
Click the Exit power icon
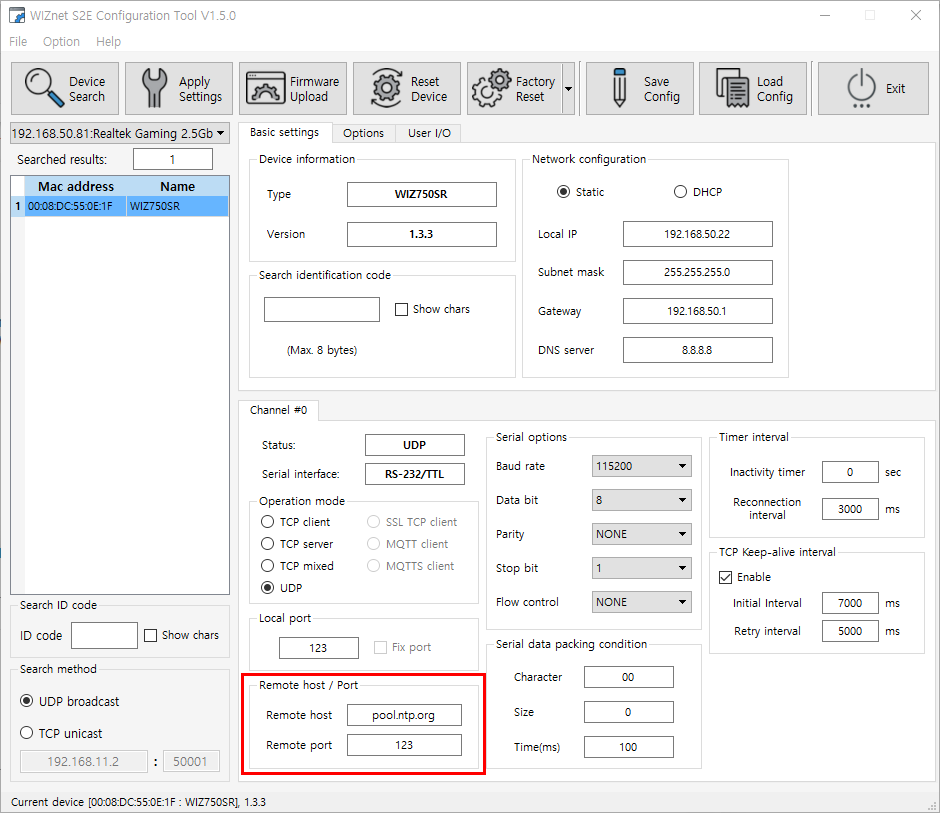[861, 88]
